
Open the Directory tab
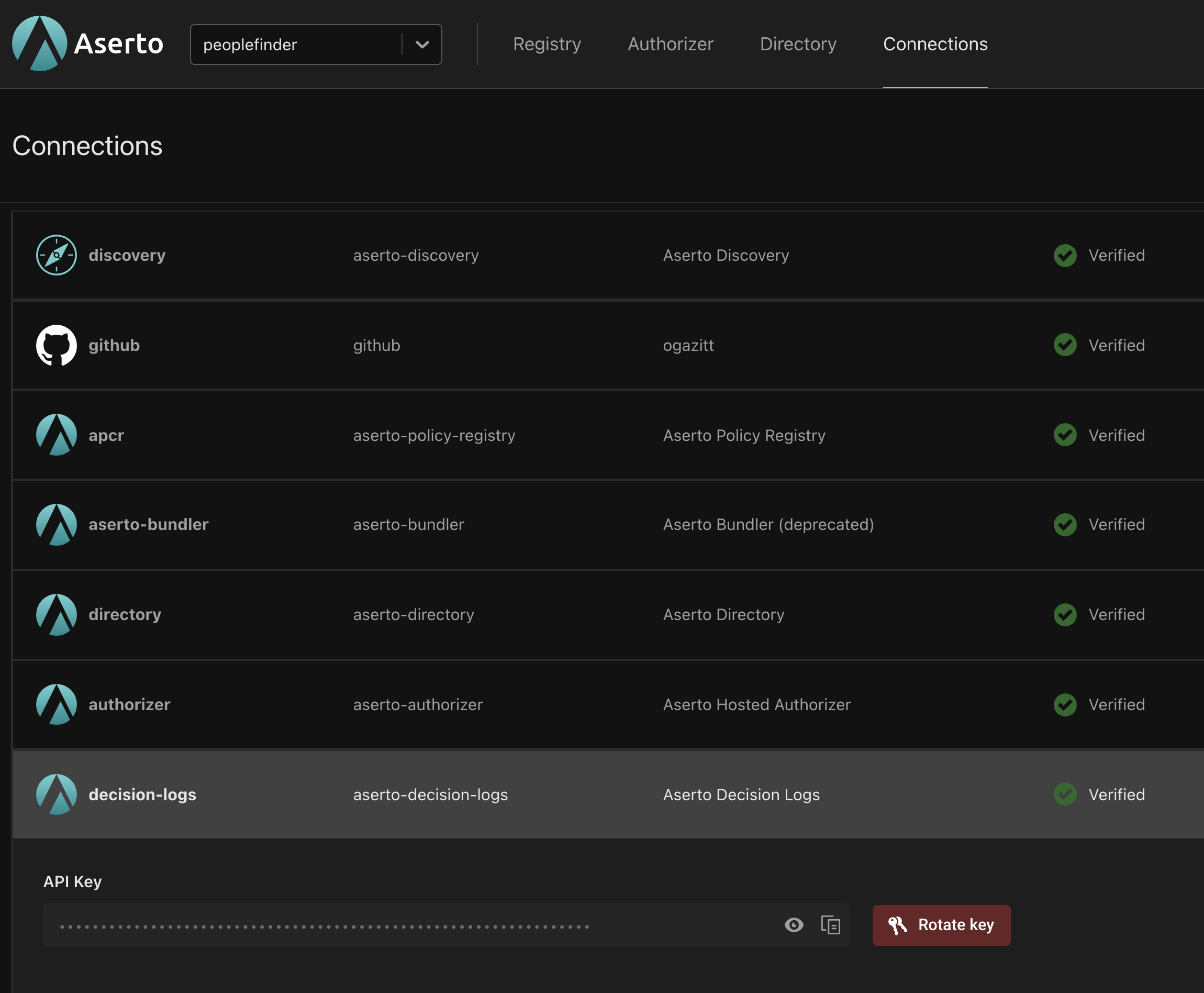pyautogui.click(x=798, y=44)
